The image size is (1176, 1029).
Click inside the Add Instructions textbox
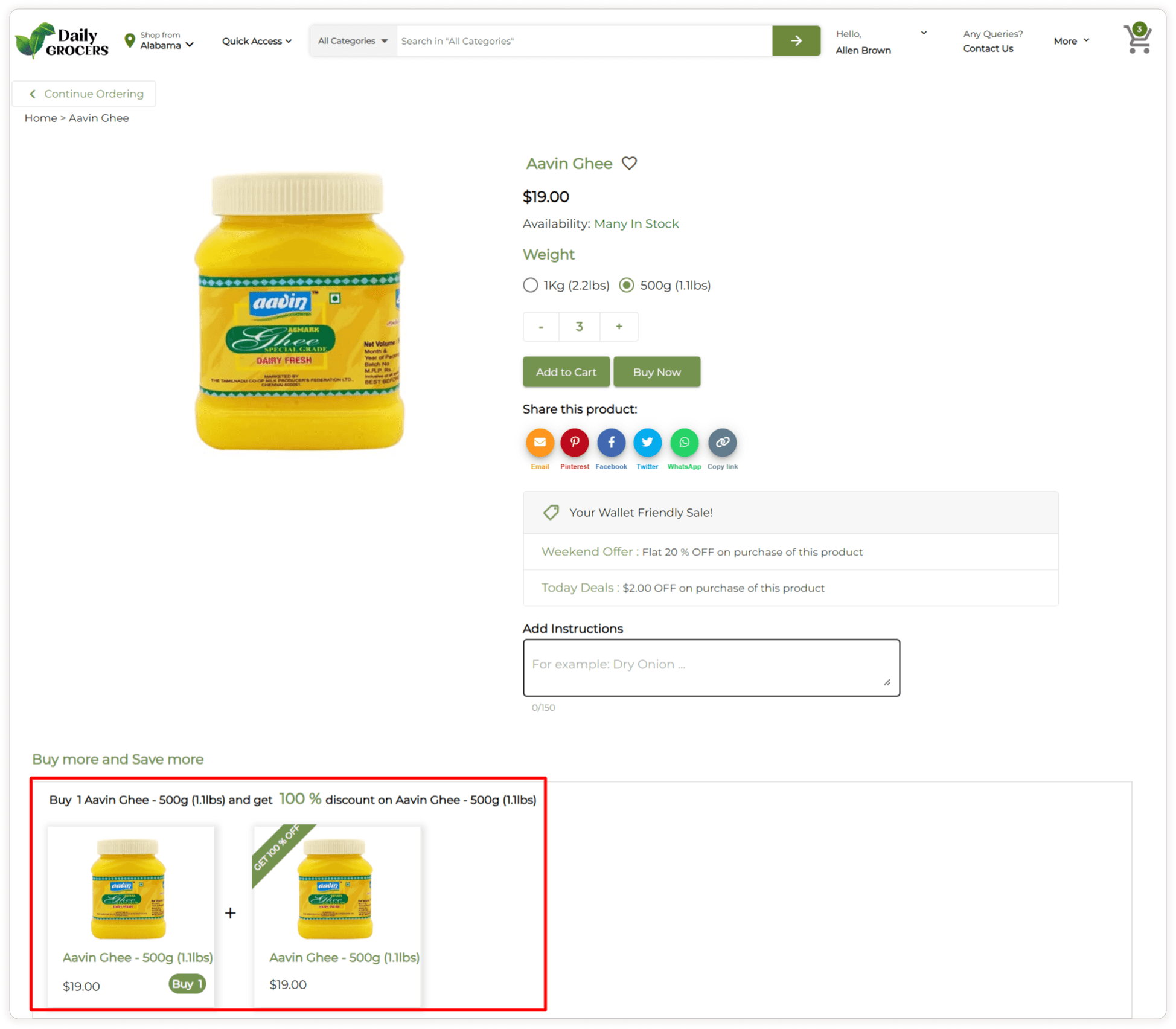pyautogui.click(x=711, y=668)
